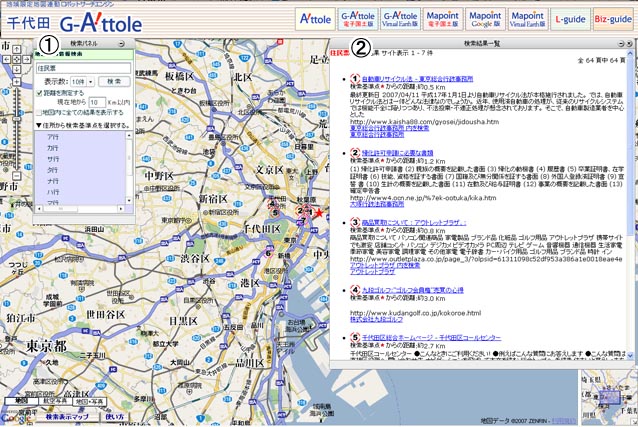Screen dimensions: 638x427
Task: Pan the map up with the arrow
Action: (16, 50)
